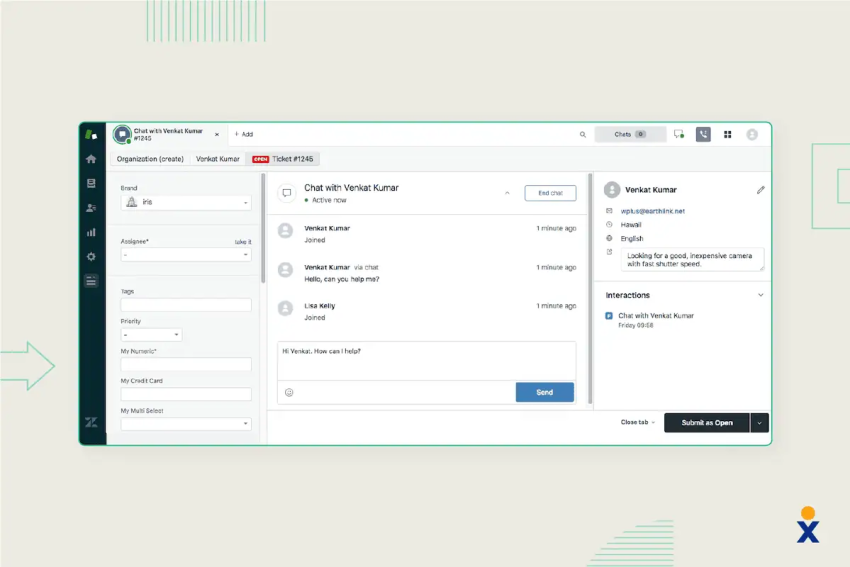Open the Reporting bar chart icon
Image resolution: width=850 pixels, height=567 pixels.
pos(91,232)
